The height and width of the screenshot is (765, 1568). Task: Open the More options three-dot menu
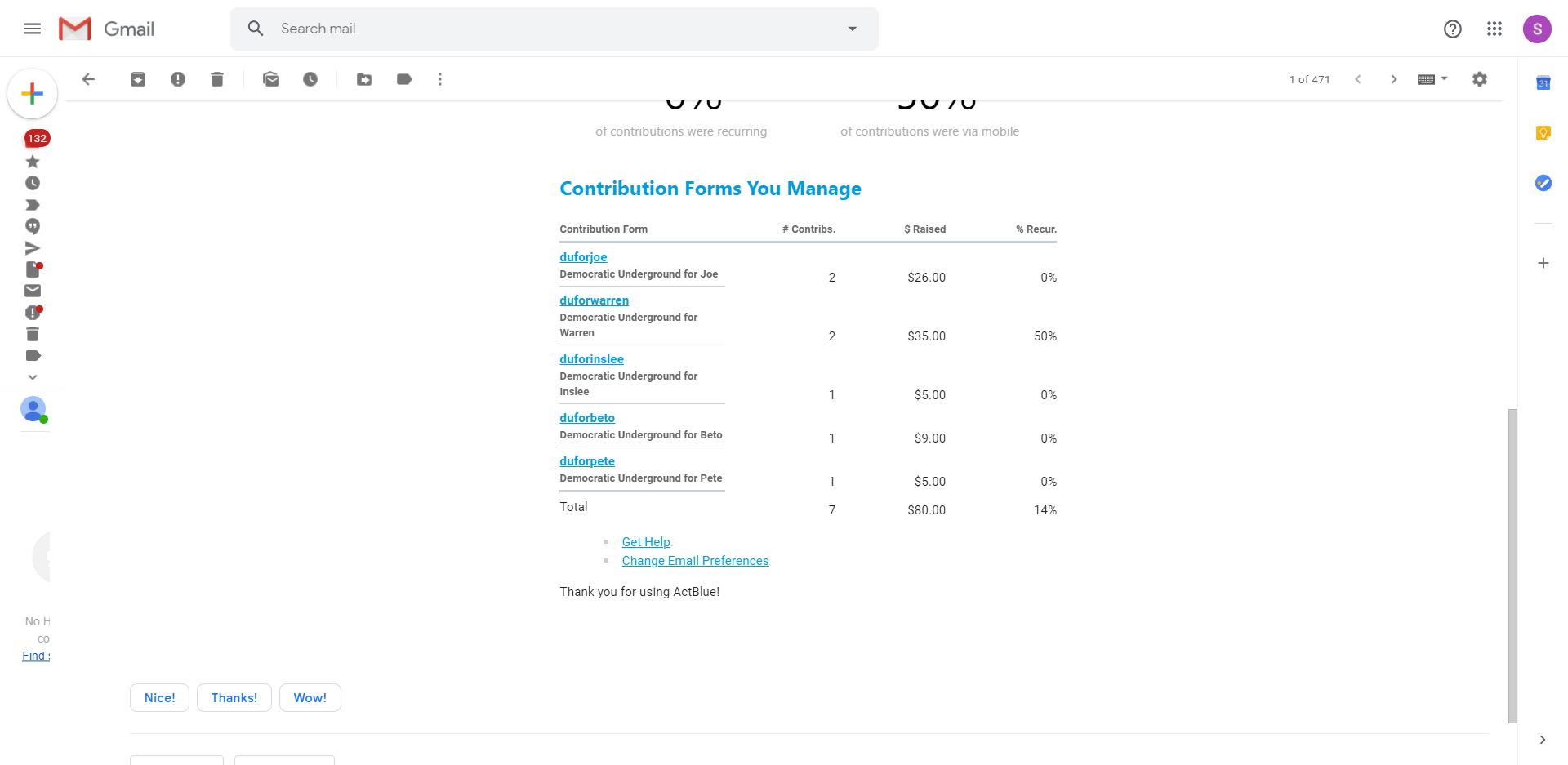[x=440, y=79]
